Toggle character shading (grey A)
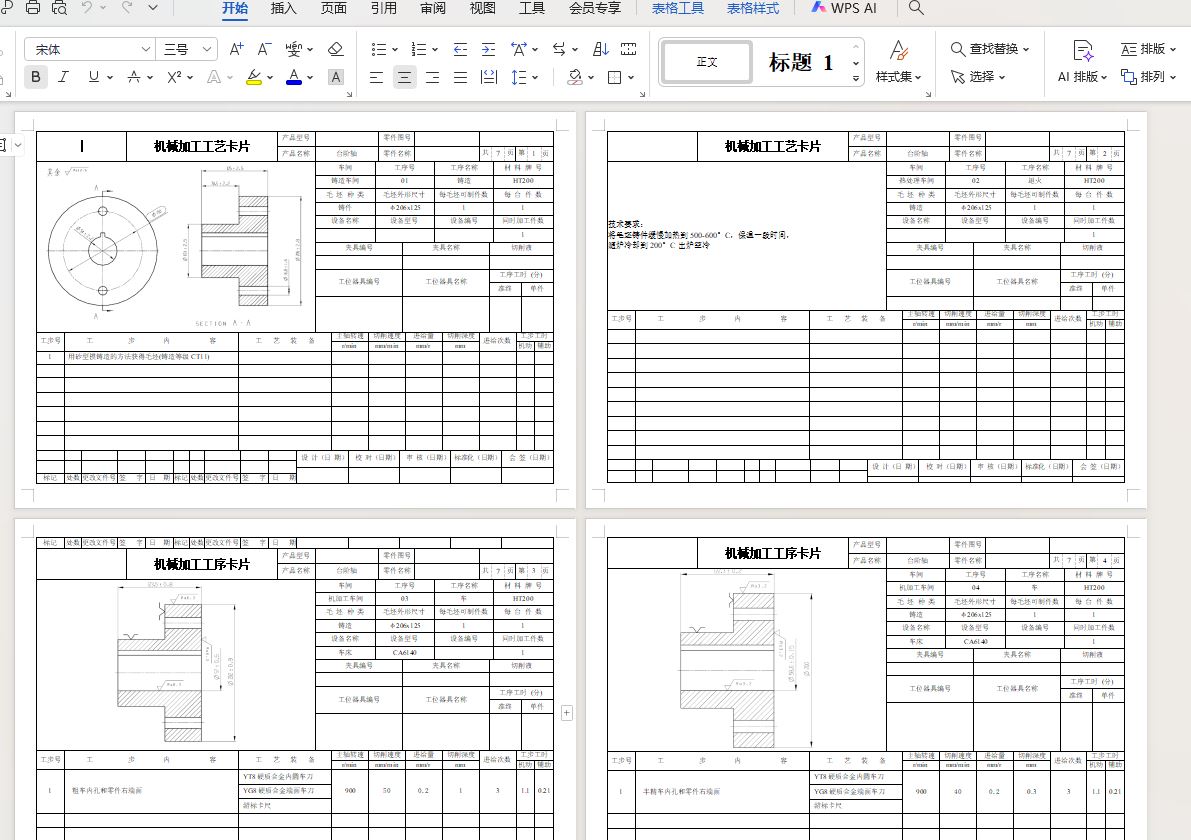Viewport: 1191px width, 840px height. point(336,77)
